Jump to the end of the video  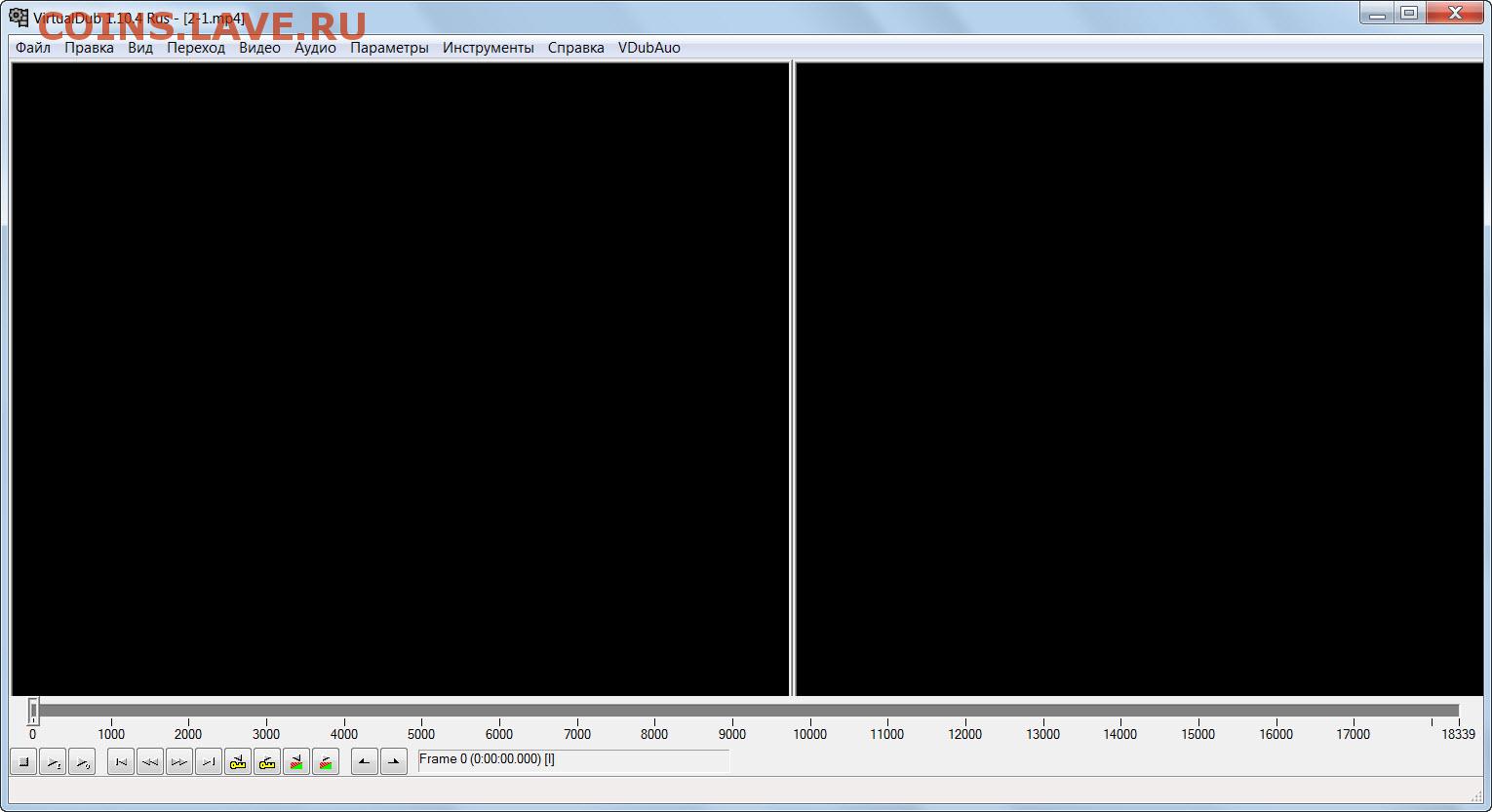(209, 762)
